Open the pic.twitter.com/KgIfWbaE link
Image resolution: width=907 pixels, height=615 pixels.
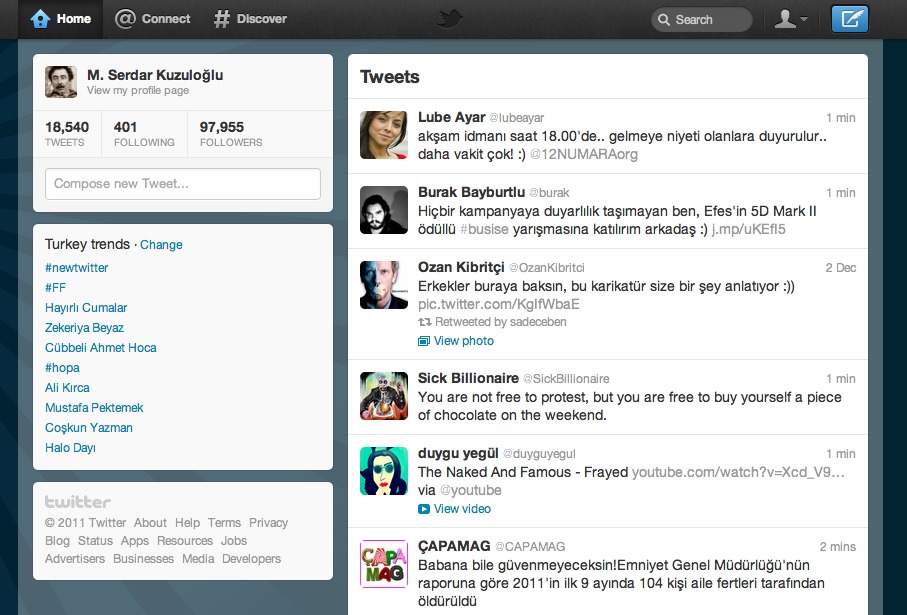[499, 304]
